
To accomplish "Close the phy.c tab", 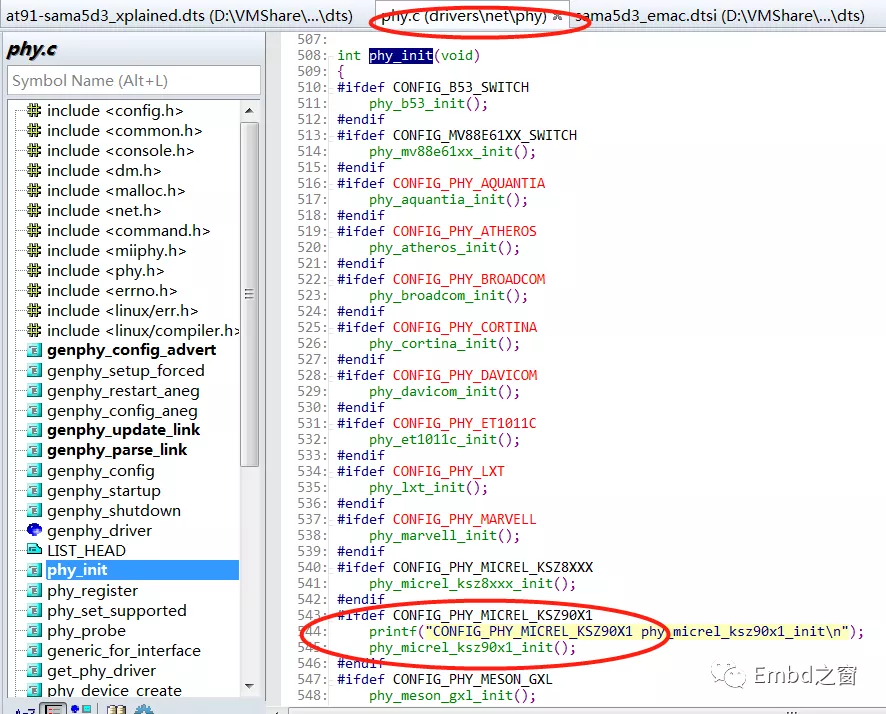I will point(557,17).
